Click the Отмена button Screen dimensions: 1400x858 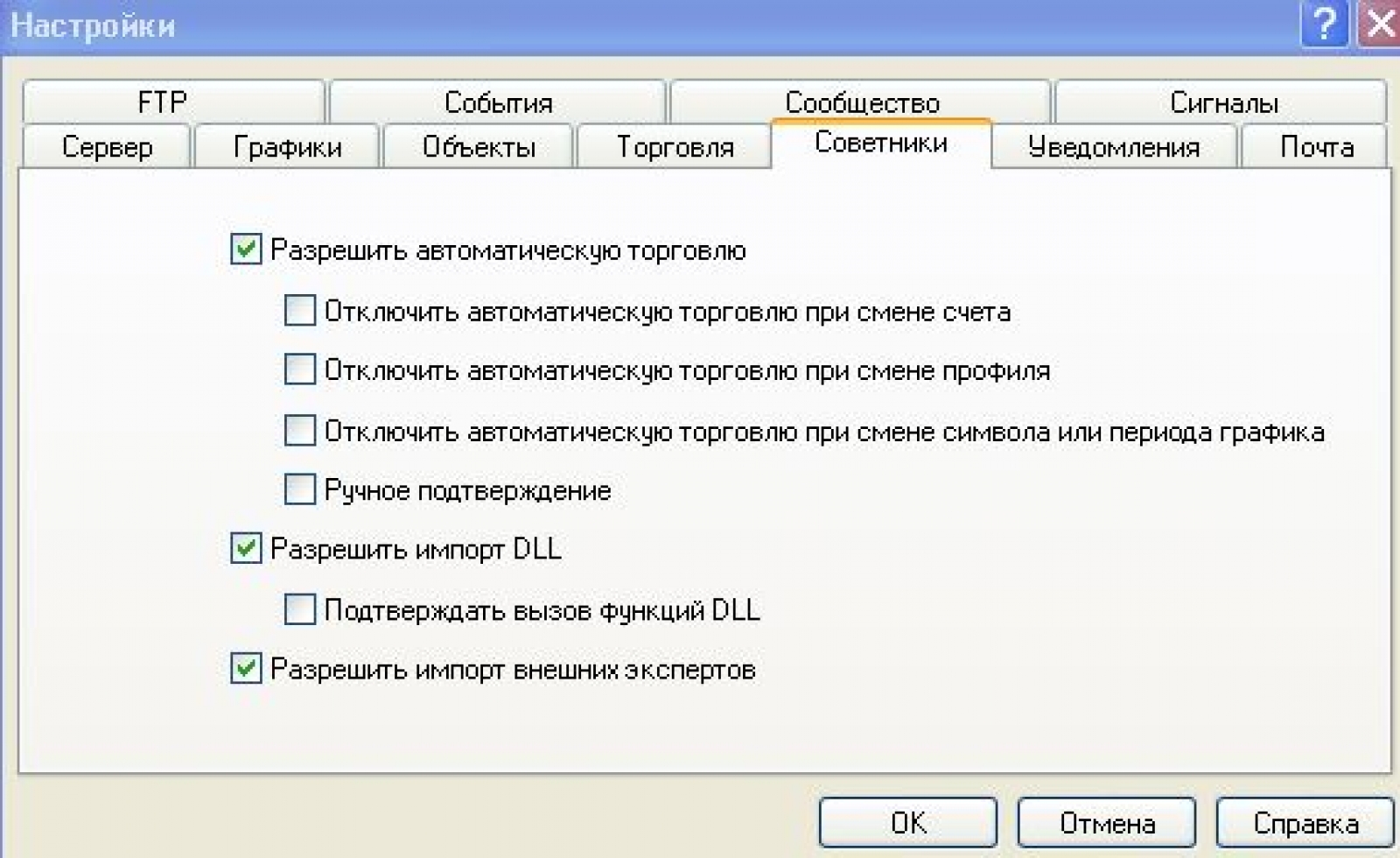tap(1106, 823)
